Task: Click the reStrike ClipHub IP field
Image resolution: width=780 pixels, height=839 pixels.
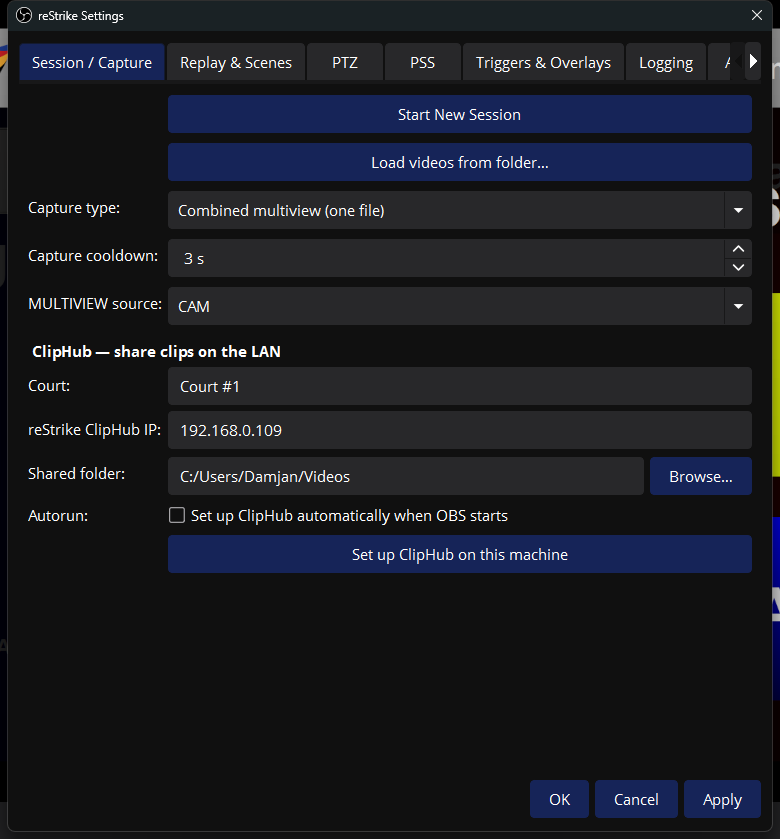Action: 460,430
